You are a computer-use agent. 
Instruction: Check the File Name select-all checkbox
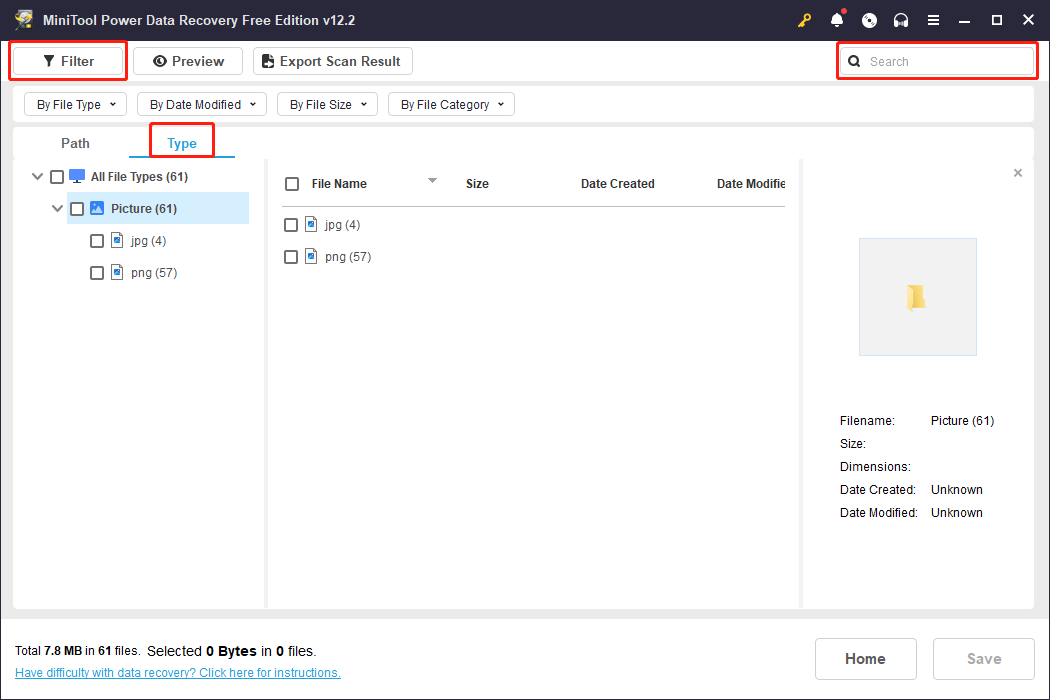[292, 184]
